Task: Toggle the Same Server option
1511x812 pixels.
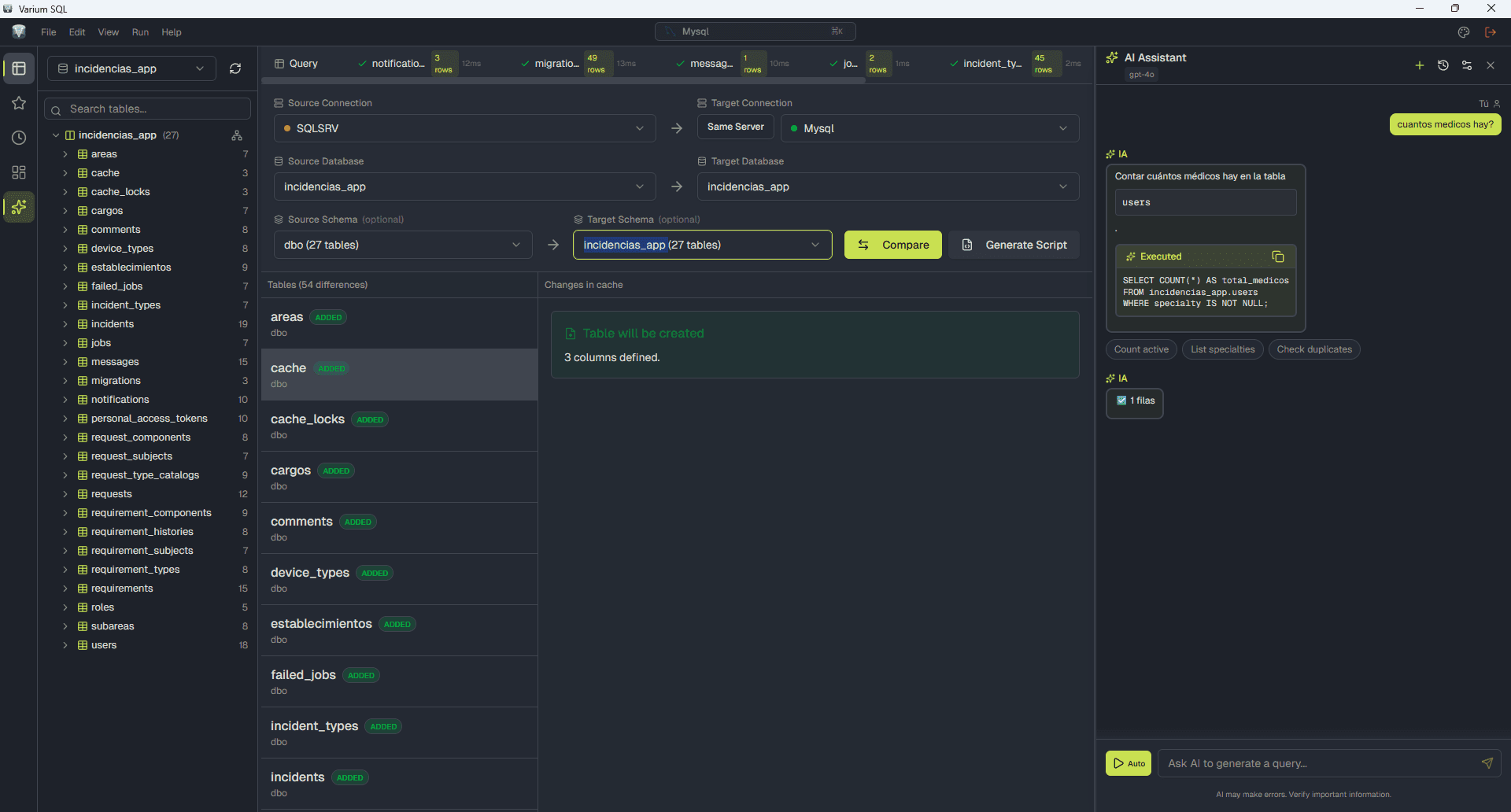Action: (x=735, y=127)
